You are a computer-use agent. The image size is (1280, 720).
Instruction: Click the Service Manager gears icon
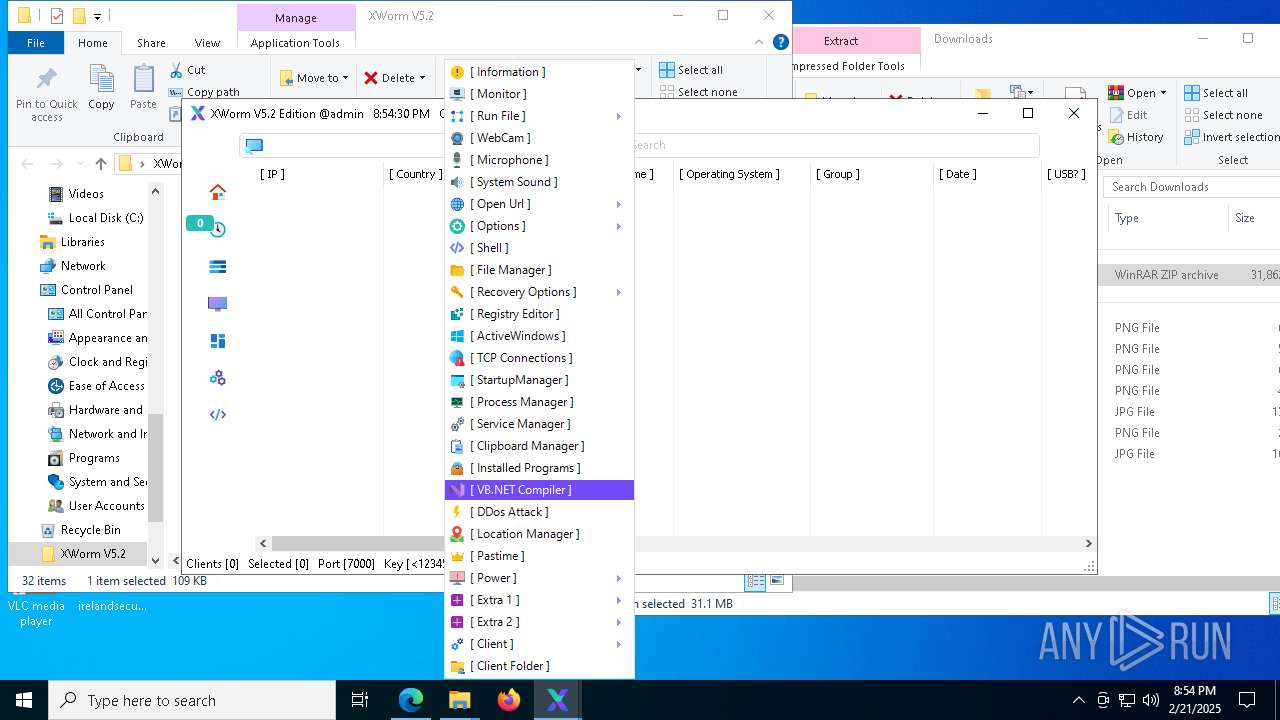click(457, 424)
